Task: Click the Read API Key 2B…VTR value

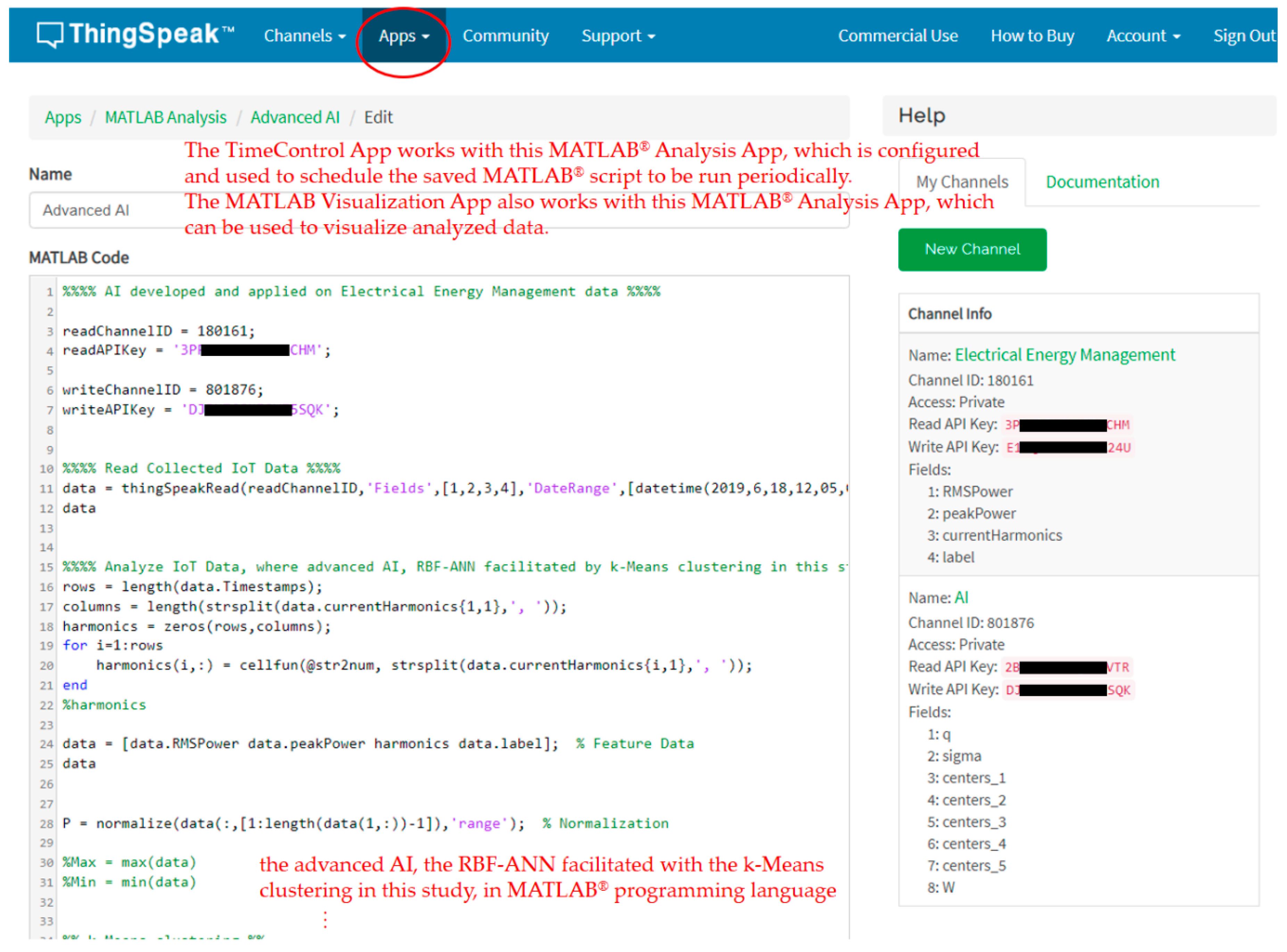Action: [x=1067, y=667]
